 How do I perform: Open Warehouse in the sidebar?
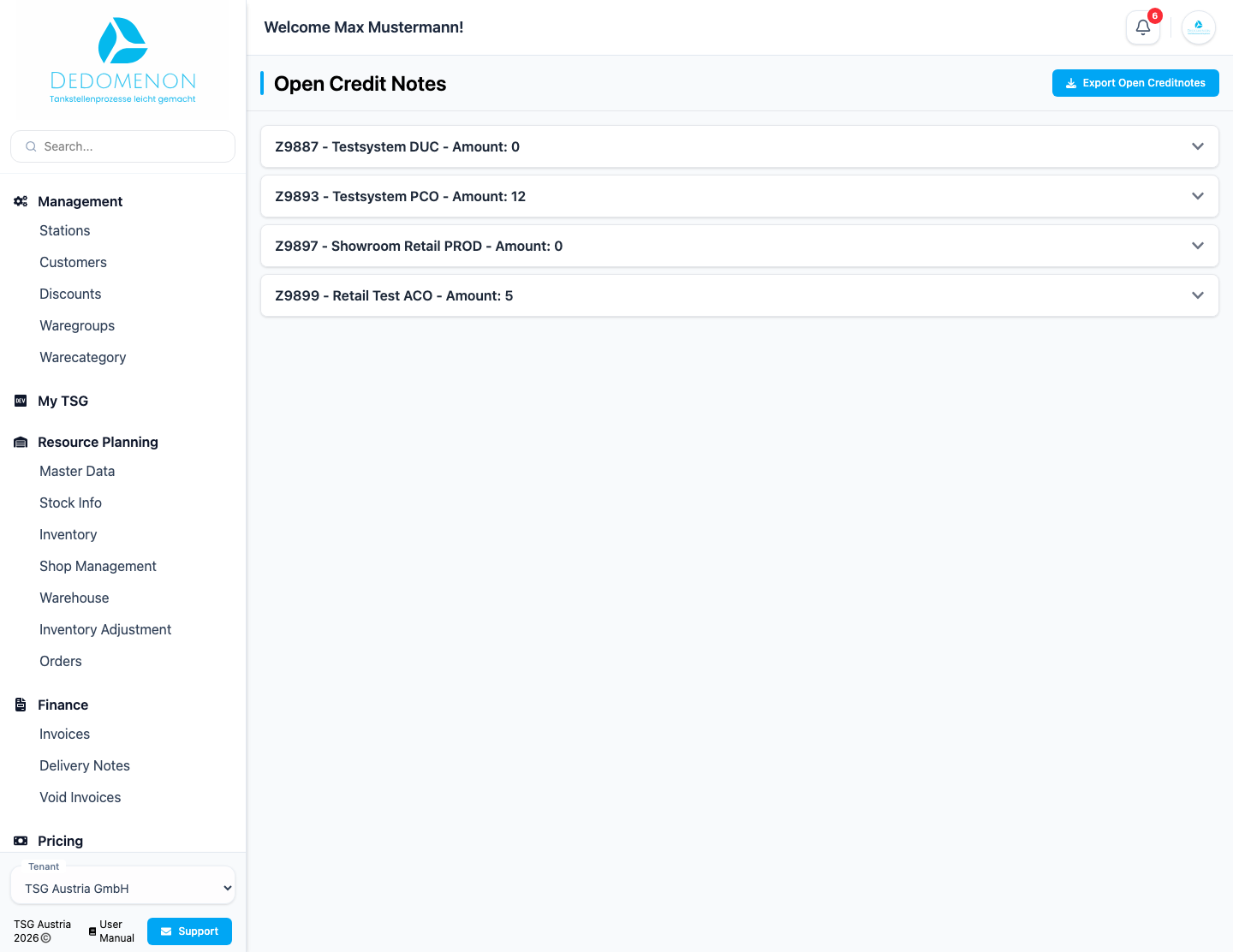click(x=74, y=598)
